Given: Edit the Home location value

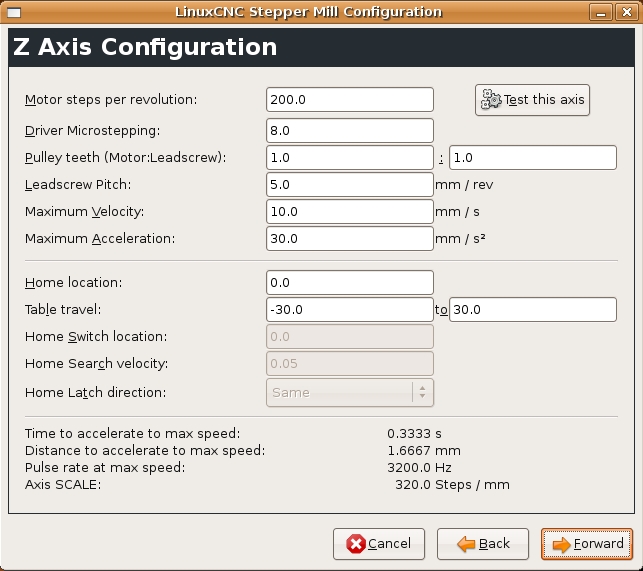Looking at the screenshot, I should (x=350, y=283).
